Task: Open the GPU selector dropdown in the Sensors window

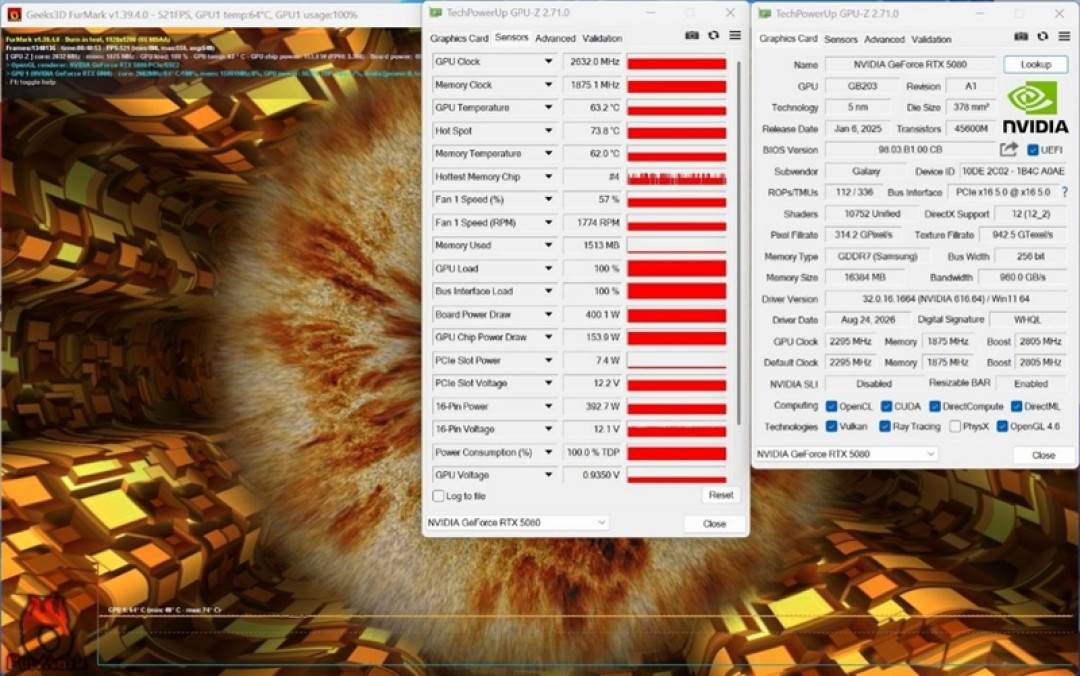Action: click(517, 522)
